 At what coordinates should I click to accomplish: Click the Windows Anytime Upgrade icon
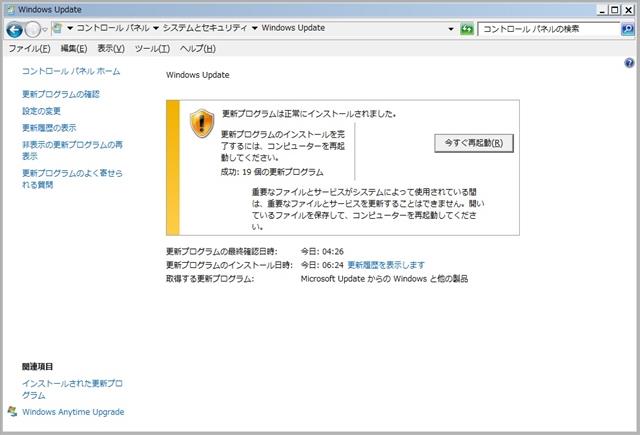(x=13, y=411)
